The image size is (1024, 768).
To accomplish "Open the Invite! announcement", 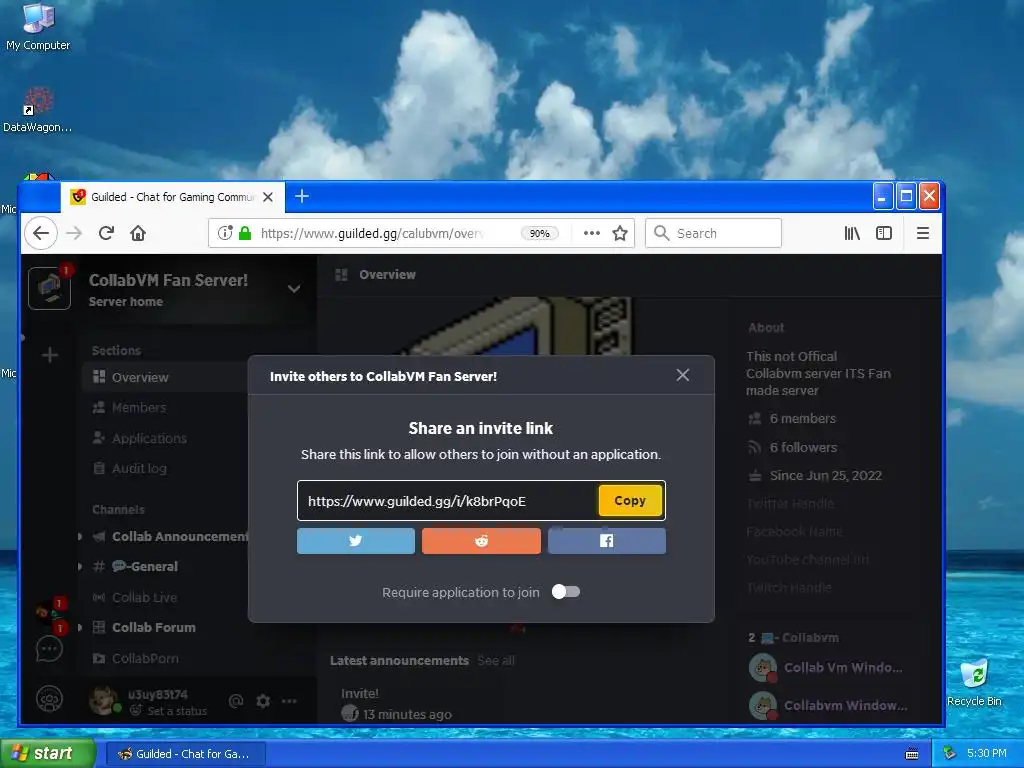I will coord(360,694).
